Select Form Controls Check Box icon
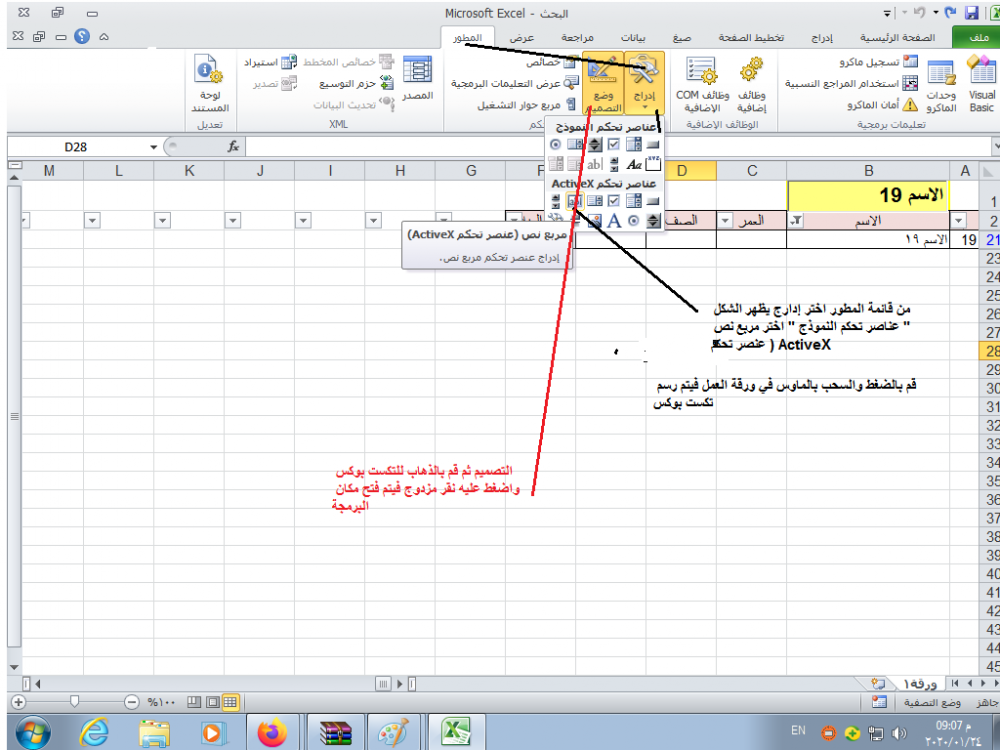 (614, 145)
